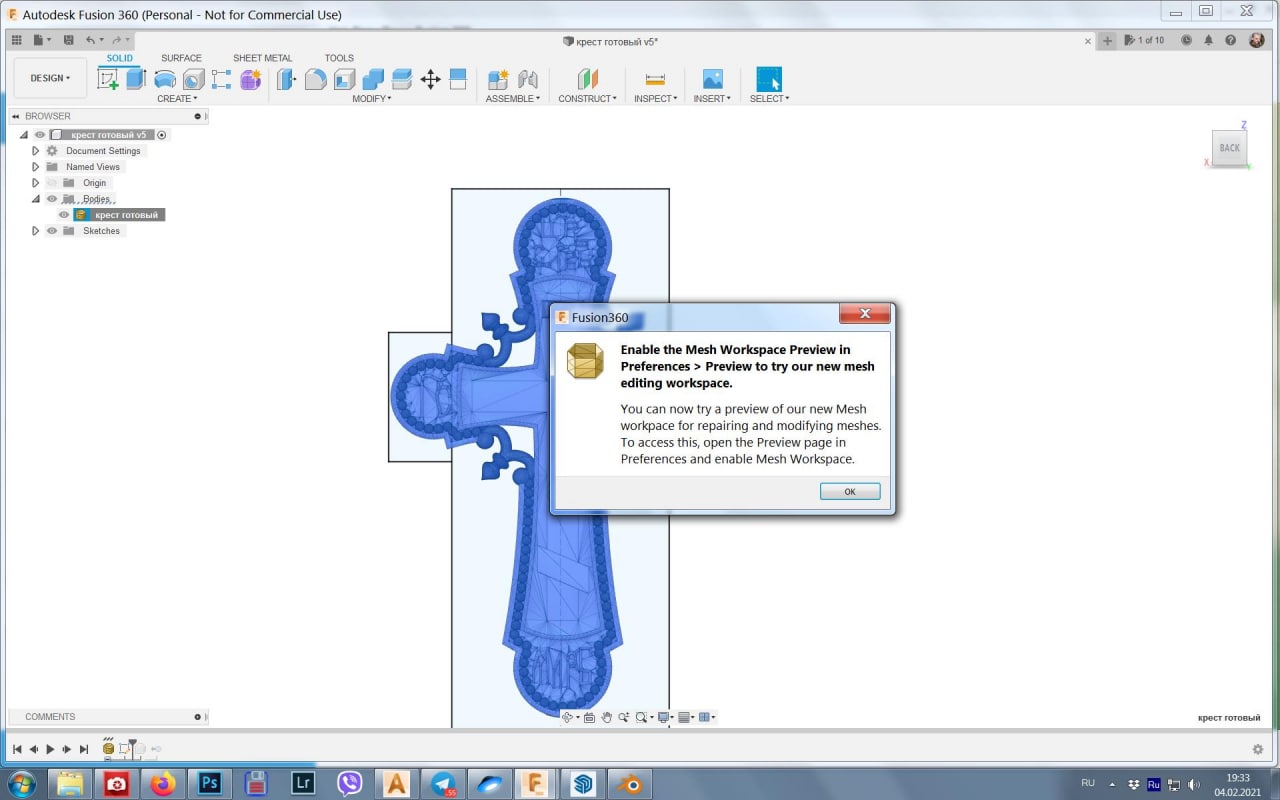This screenshot has height=800, width=1280.
Task: Undo the last action
Action: (90, 40)
